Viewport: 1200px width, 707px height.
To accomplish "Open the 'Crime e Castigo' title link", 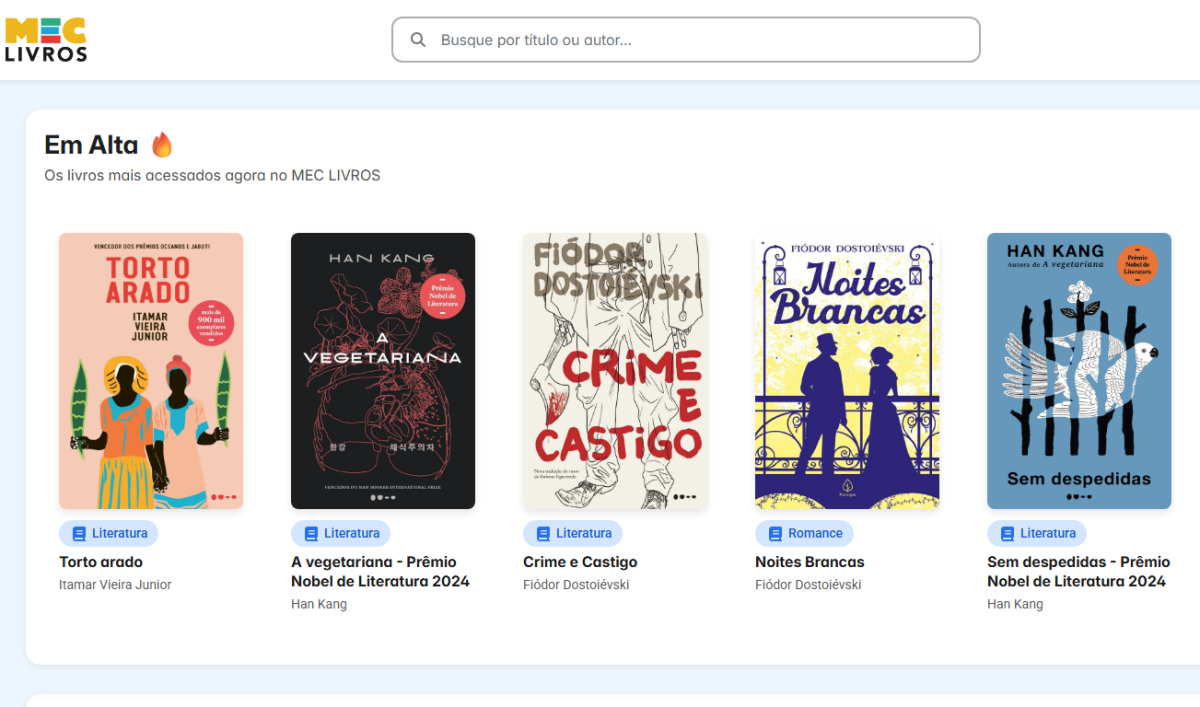I will [580, 562].
